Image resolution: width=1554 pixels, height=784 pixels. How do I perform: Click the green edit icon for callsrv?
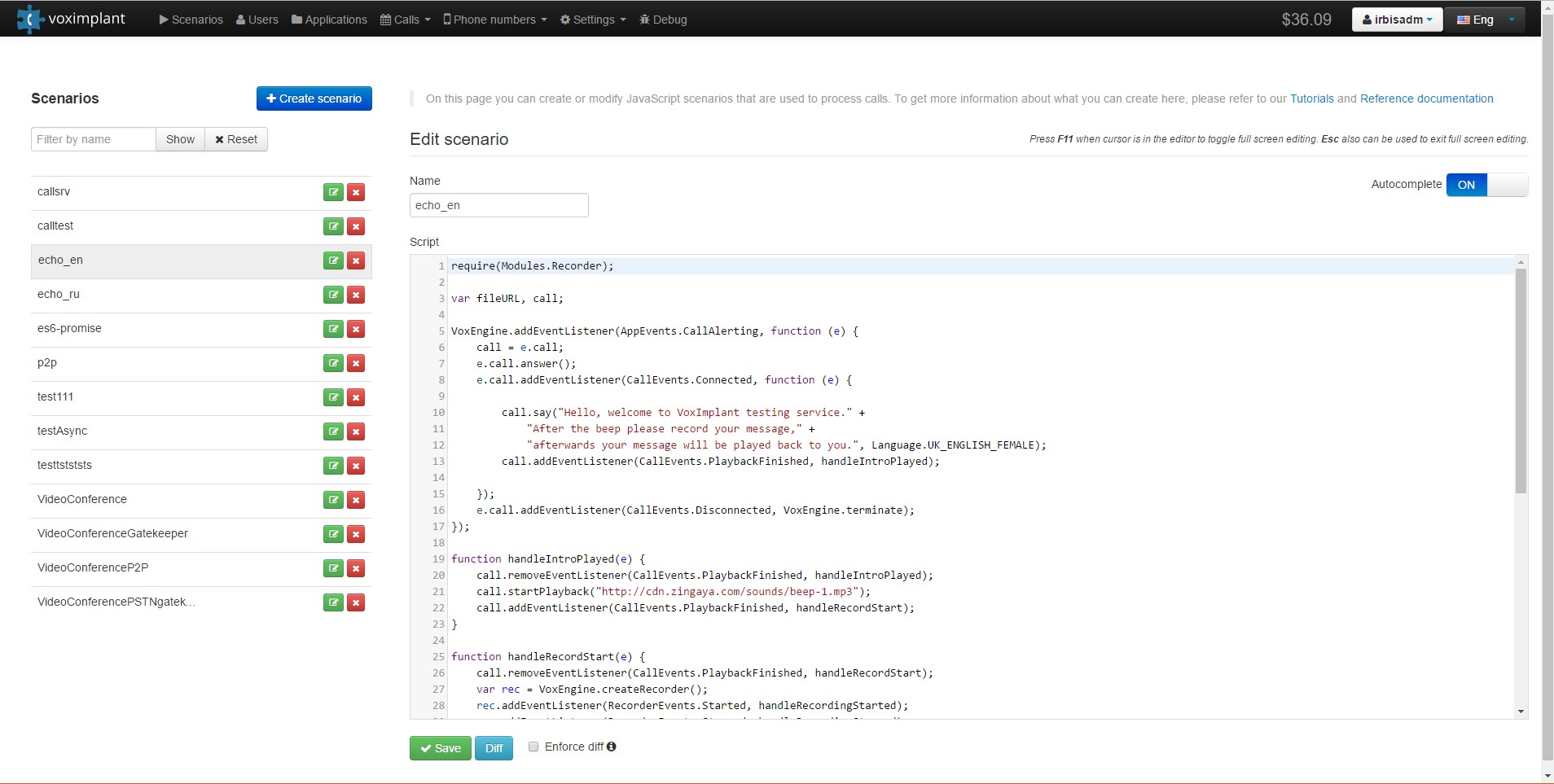pyautogui.click(x=333, y=192)
